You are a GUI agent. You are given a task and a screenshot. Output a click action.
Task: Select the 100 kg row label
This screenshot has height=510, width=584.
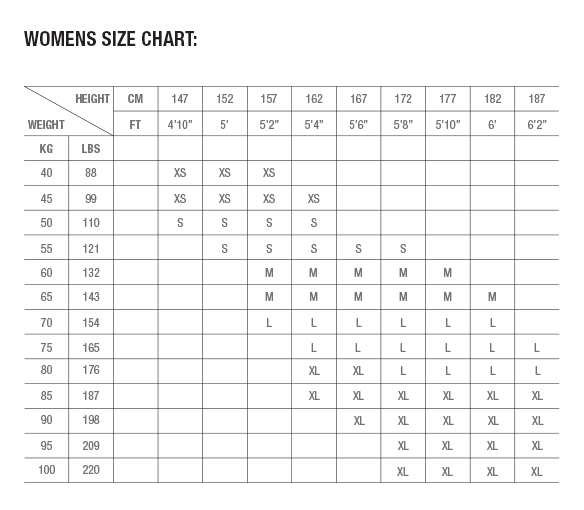point(47,470)
